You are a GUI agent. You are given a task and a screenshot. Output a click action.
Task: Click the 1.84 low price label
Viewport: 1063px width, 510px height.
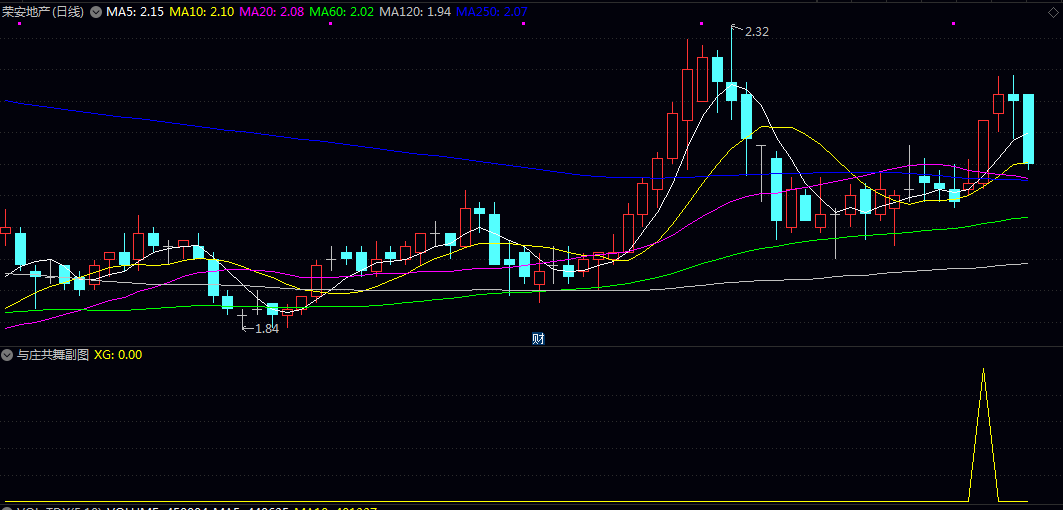(x=267, y=329)
